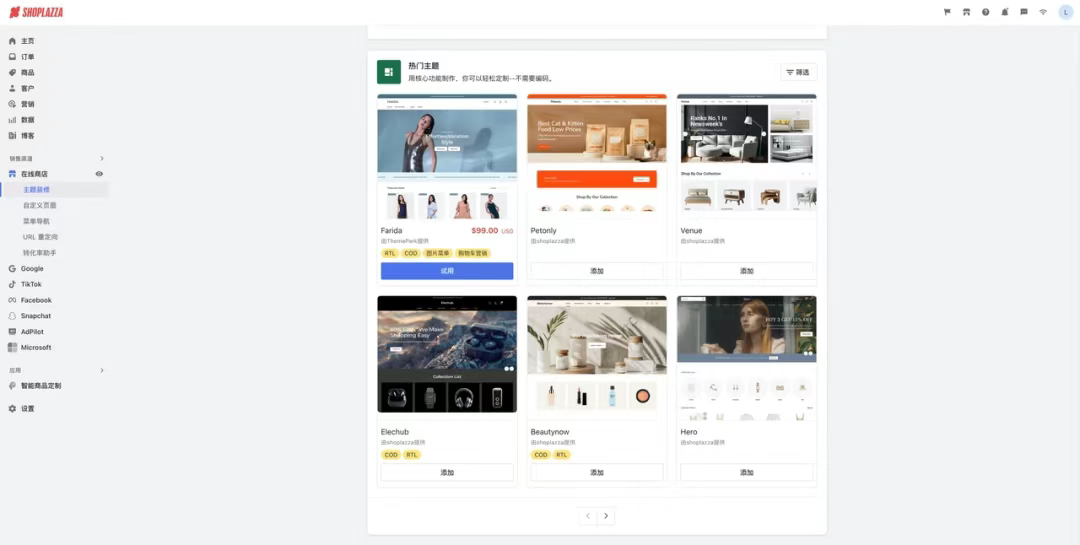
Task: Click the flag icon in top bar
Action: [x=947, y=12]
